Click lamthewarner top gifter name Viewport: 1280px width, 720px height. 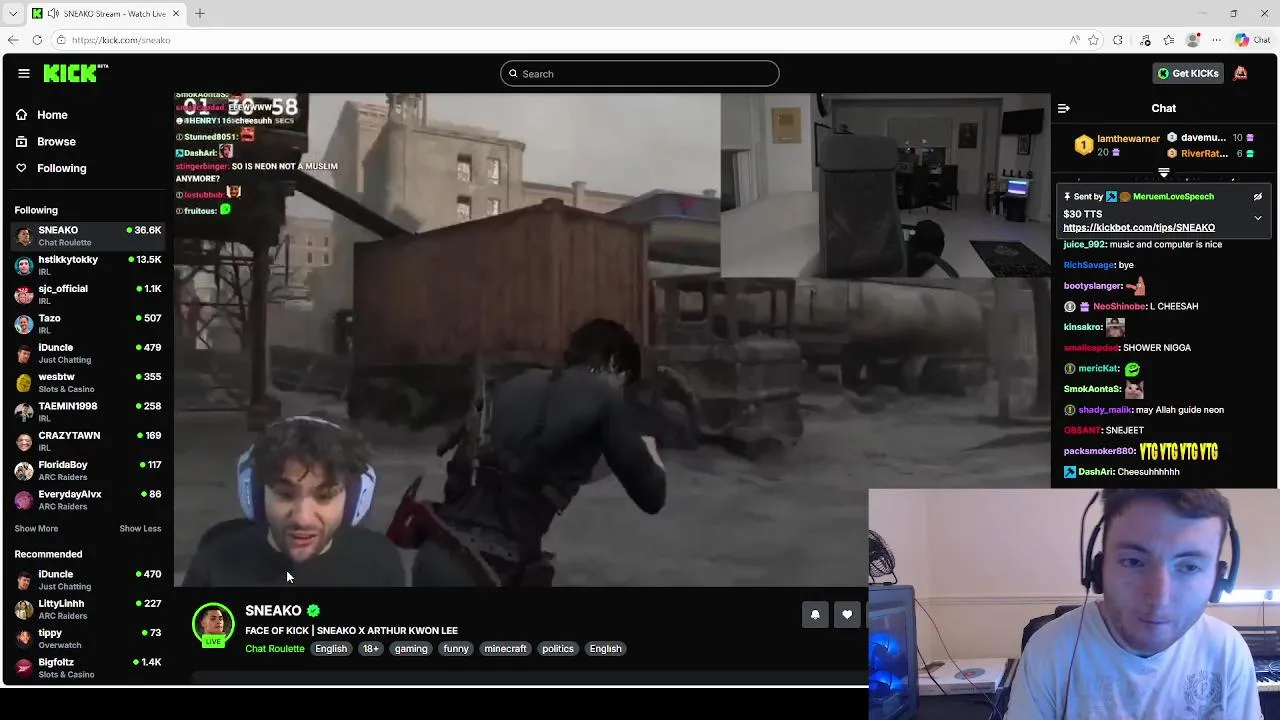1128,139
